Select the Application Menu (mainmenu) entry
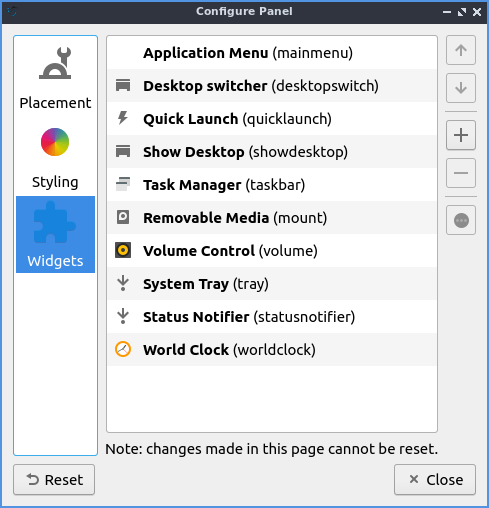 (272, 53)
